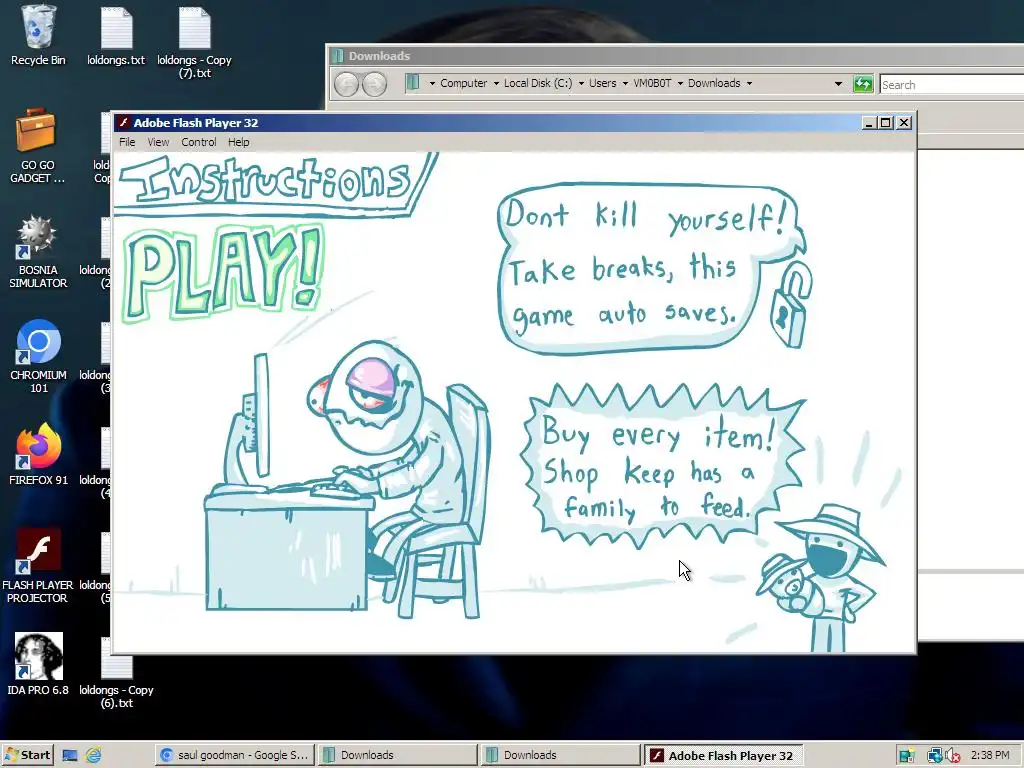The width and height of the screenshot is (1024, 768).
Task: Expand the Downloads breadcrumb dropdown arrow
Action: (x=749, y=84)
